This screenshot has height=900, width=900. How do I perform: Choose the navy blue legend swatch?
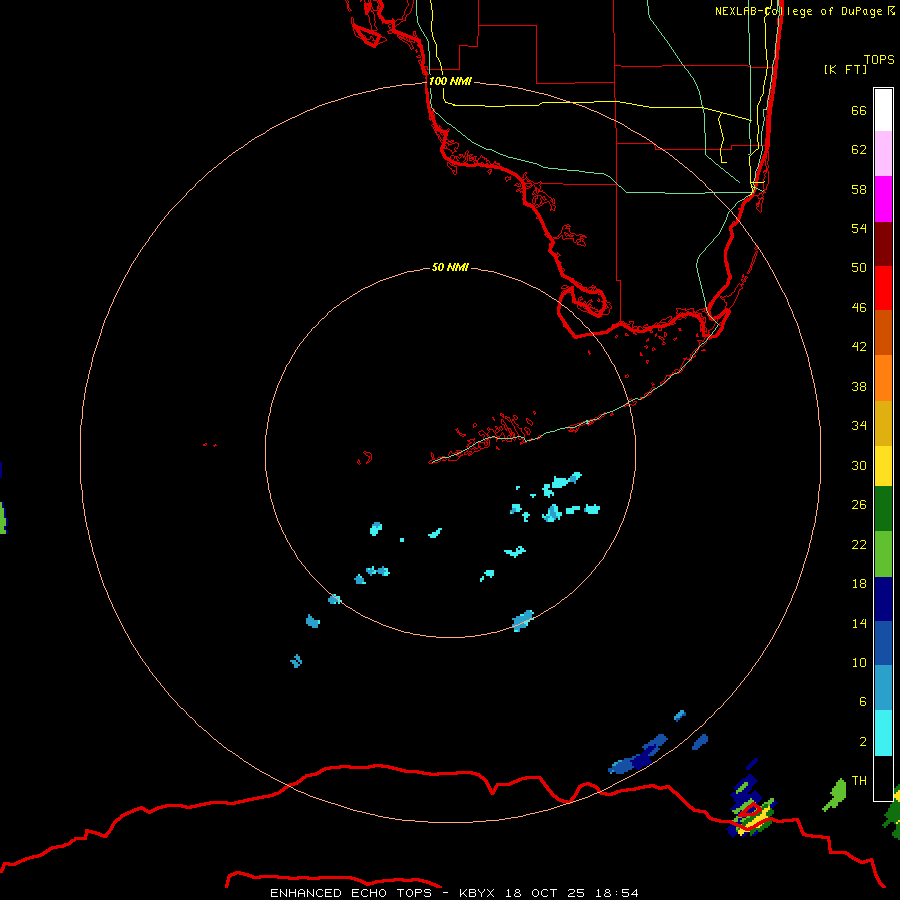pos(883,599)
